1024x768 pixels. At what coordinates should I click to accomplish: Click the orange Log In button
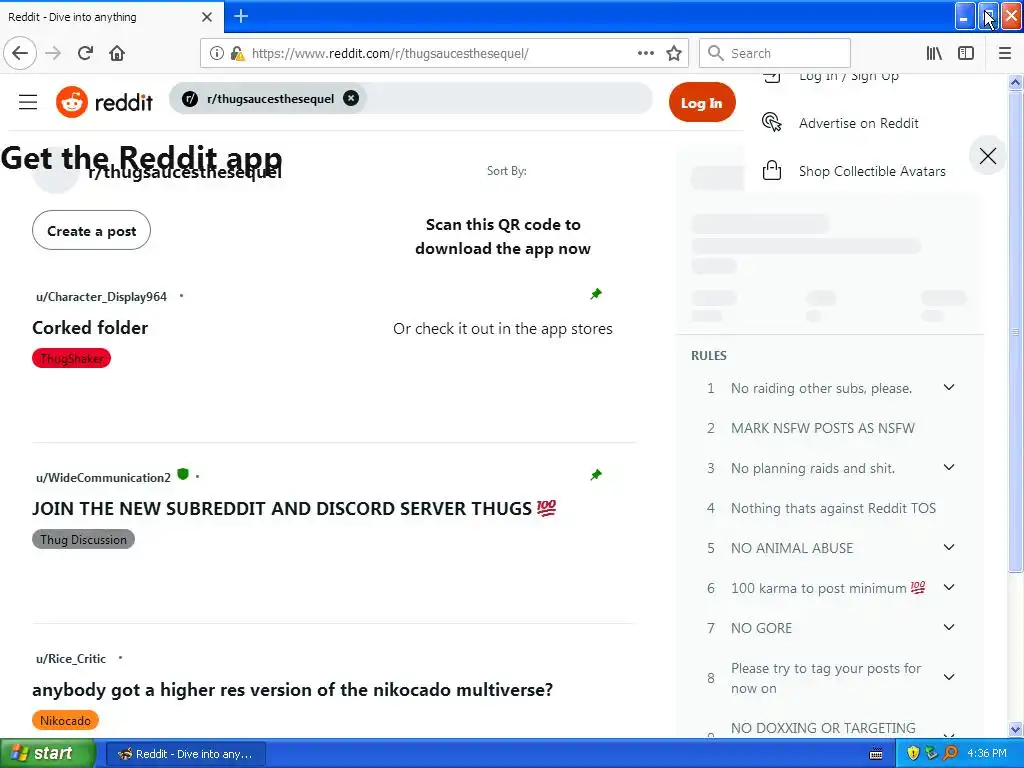coord(701,103)
